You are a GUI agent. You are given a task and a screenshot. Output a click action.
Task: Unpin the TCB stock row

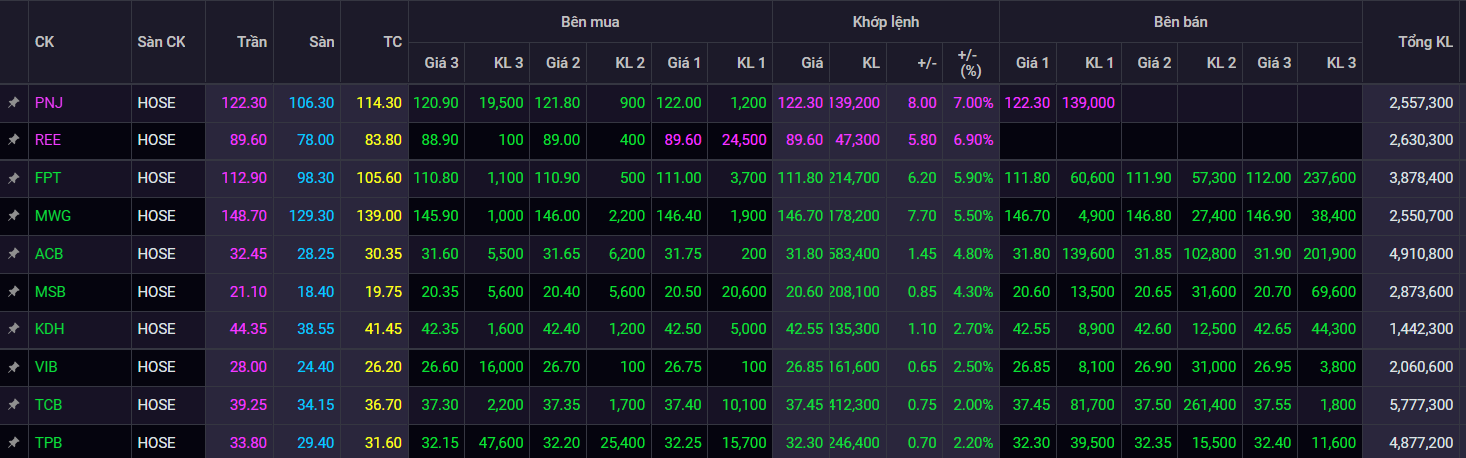(13, 405)
